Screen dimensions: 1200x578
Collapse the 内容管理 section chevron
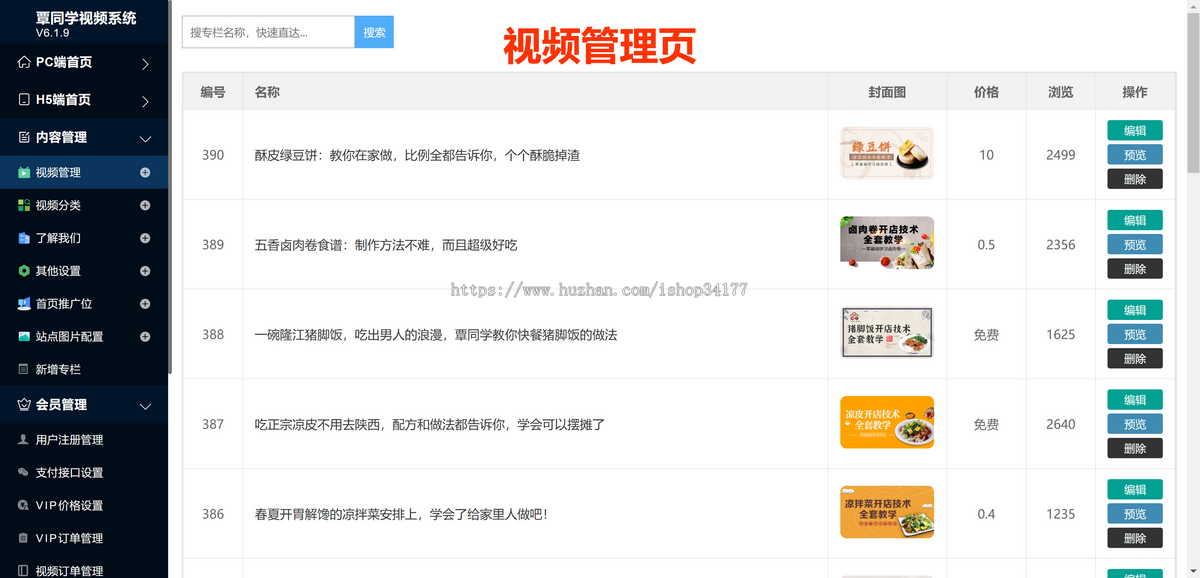click(x=145, y=139)
